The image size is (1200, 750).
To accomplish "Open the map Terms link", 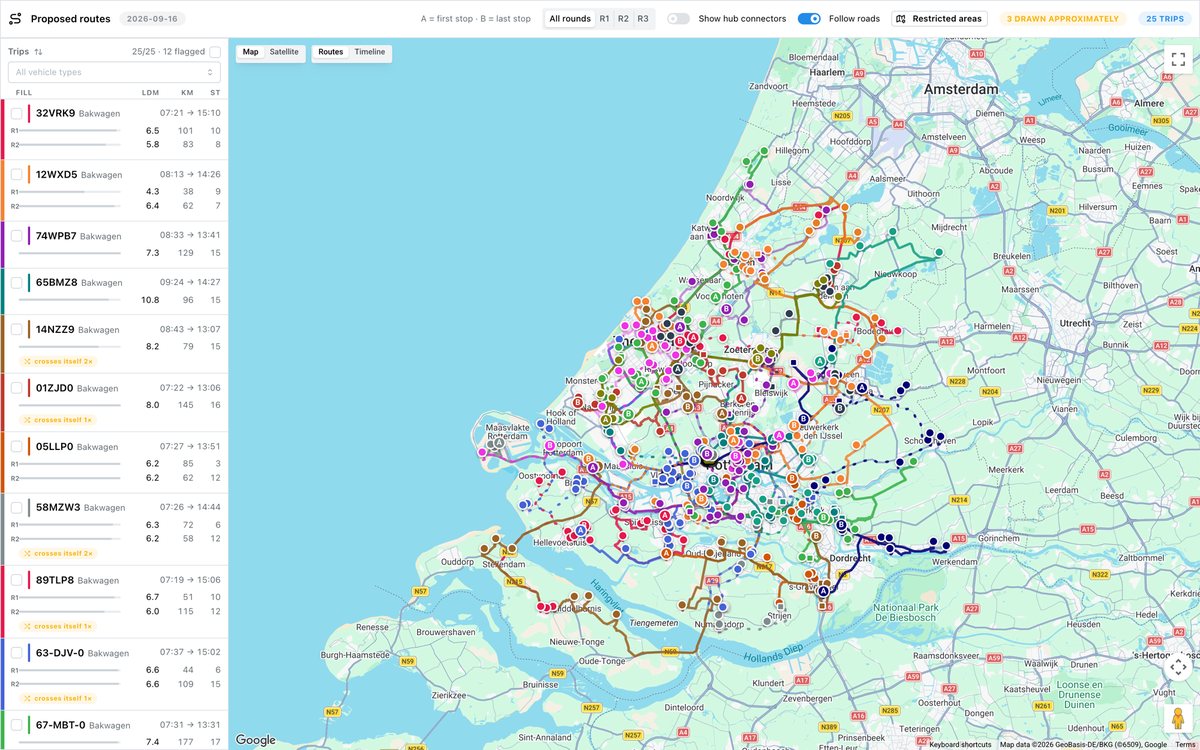I will point(1185,744).
